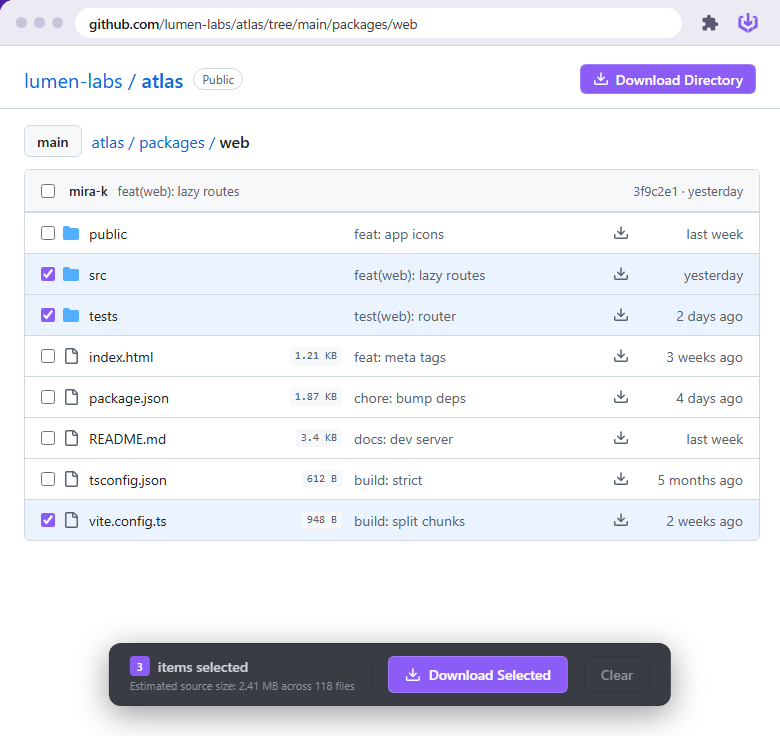Download the src folder via its row icon

pos(620,274)
